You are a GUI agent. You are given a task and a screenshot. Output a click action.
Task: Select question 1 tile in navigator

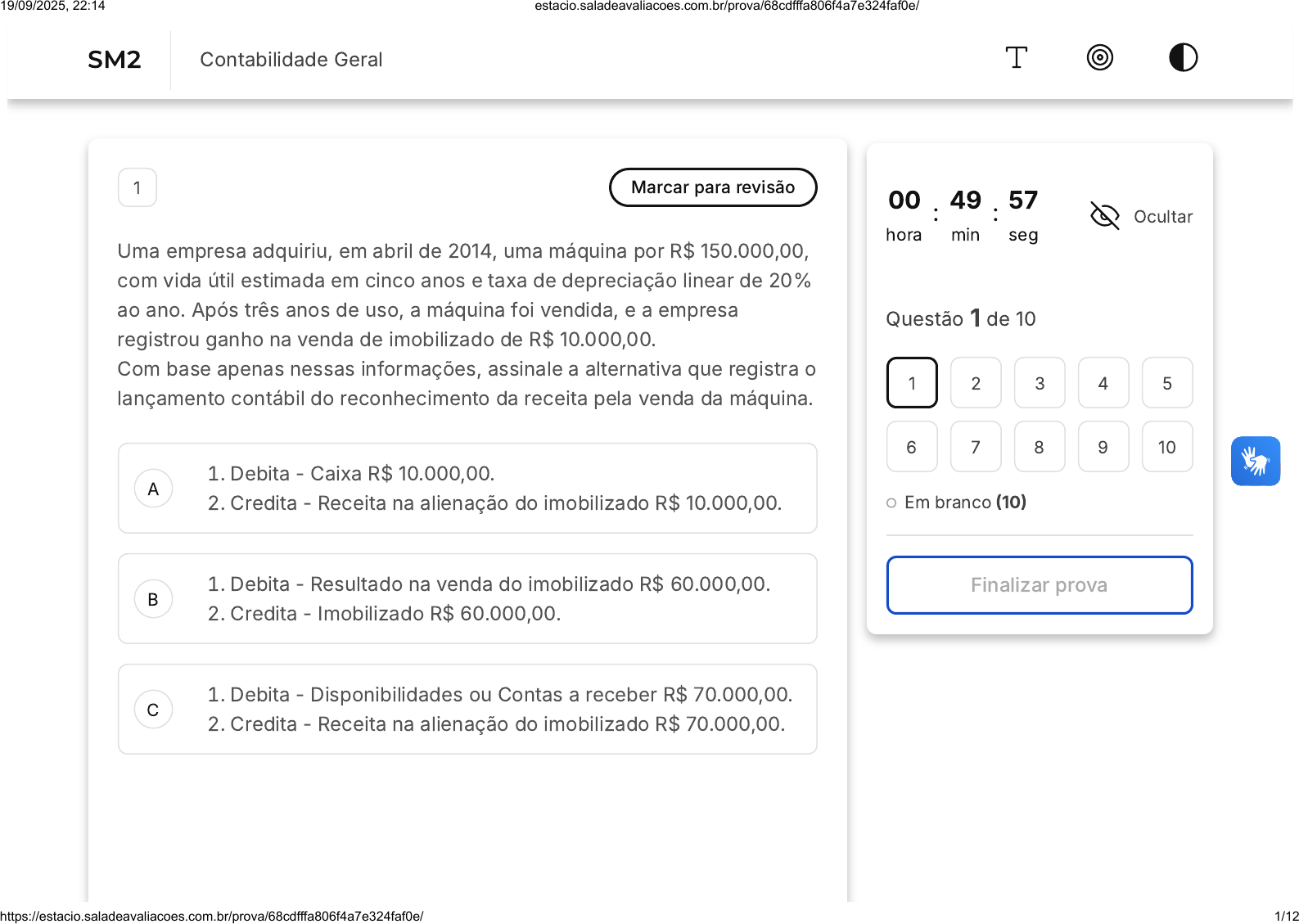click(x=911, y=383)
